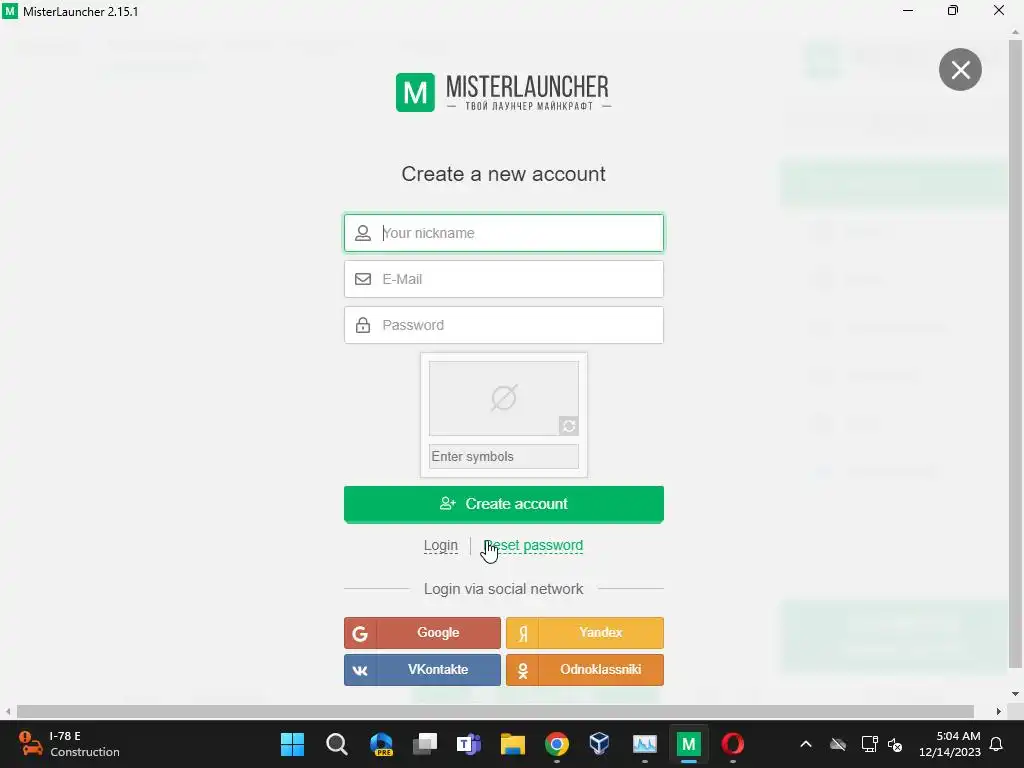Click the Your nickname input field
Image resolution: width=1024 pixels, height=768 pixels.
tap(504, 233)
